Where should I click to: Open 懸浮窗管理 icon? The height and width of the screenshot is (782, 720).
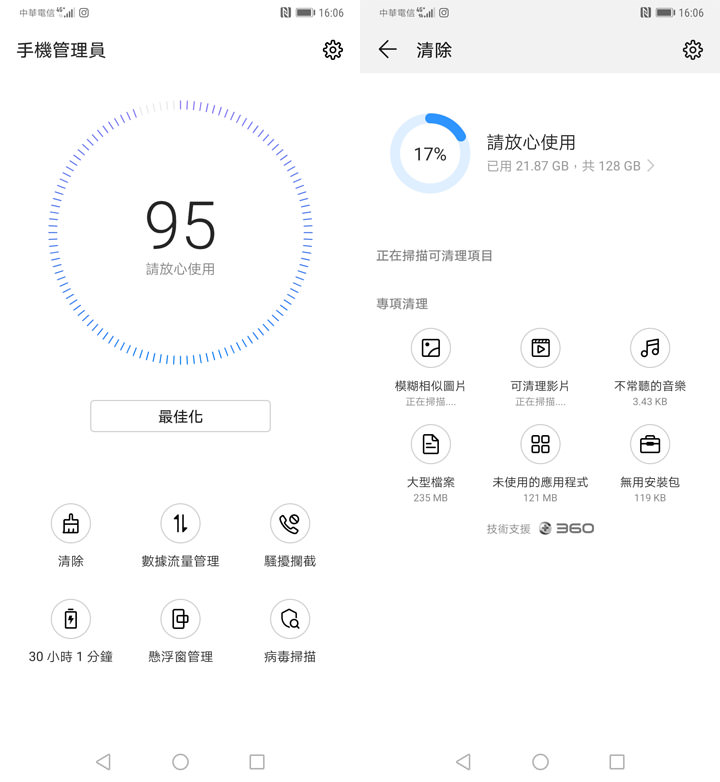pyautogui.click(x=180, y=619)
